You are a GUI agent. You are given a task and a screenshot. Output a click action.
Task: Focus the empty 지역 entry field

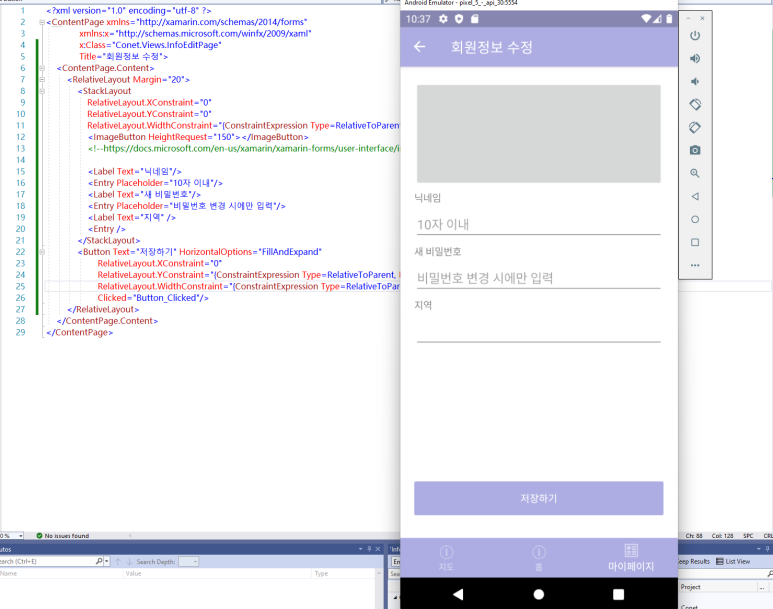pos(538,332)
